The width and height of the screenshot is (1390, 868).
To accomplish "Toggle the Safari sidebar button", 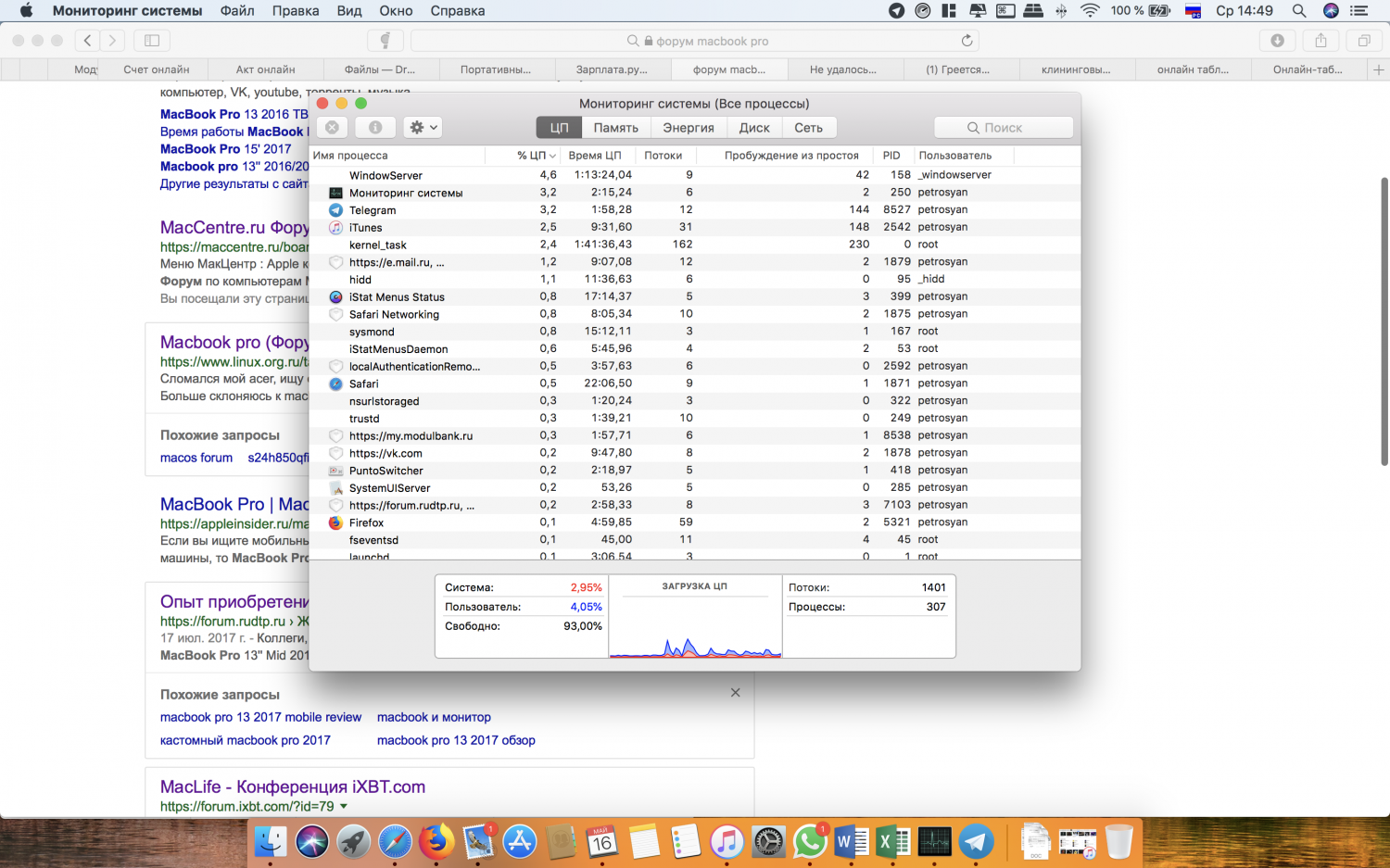I will point(152,41).
